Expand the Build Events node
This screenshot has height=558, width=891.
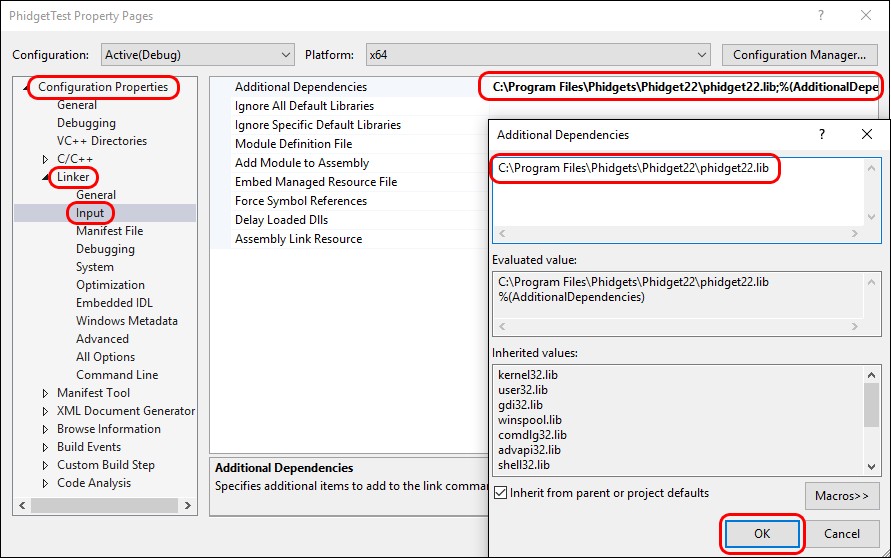(x=45, y=447)
